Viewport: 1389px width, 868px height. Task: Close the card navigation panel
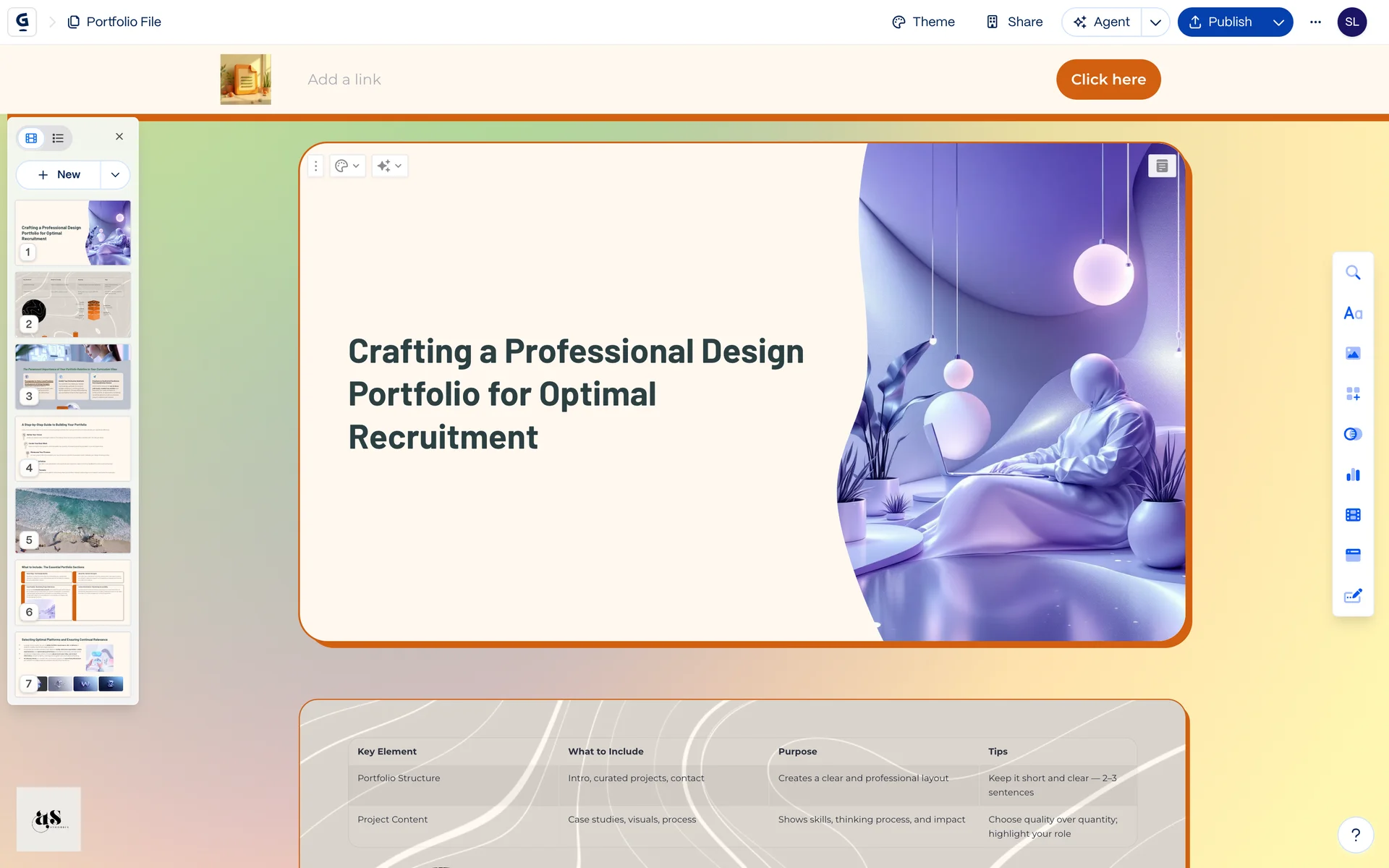click(119, 137)
